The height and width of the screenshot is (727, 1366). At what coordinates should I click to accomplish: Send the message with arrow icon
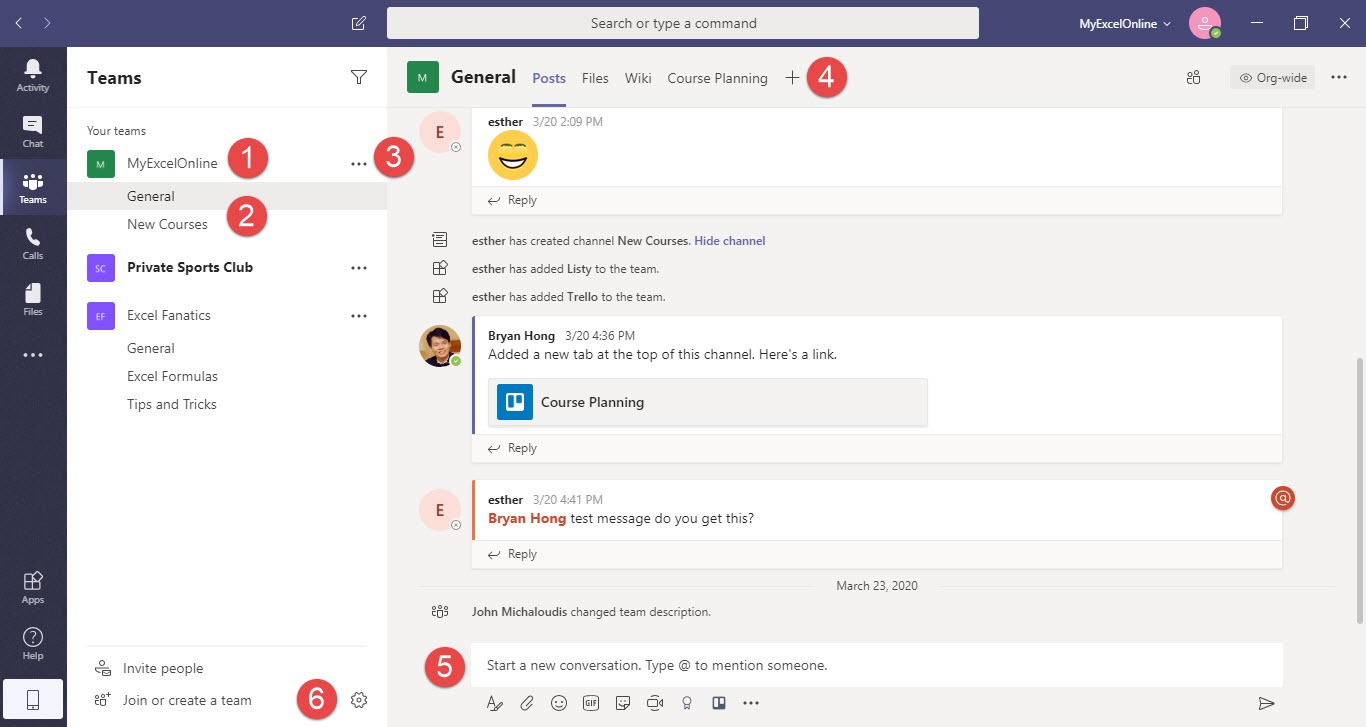point(1266,703)
